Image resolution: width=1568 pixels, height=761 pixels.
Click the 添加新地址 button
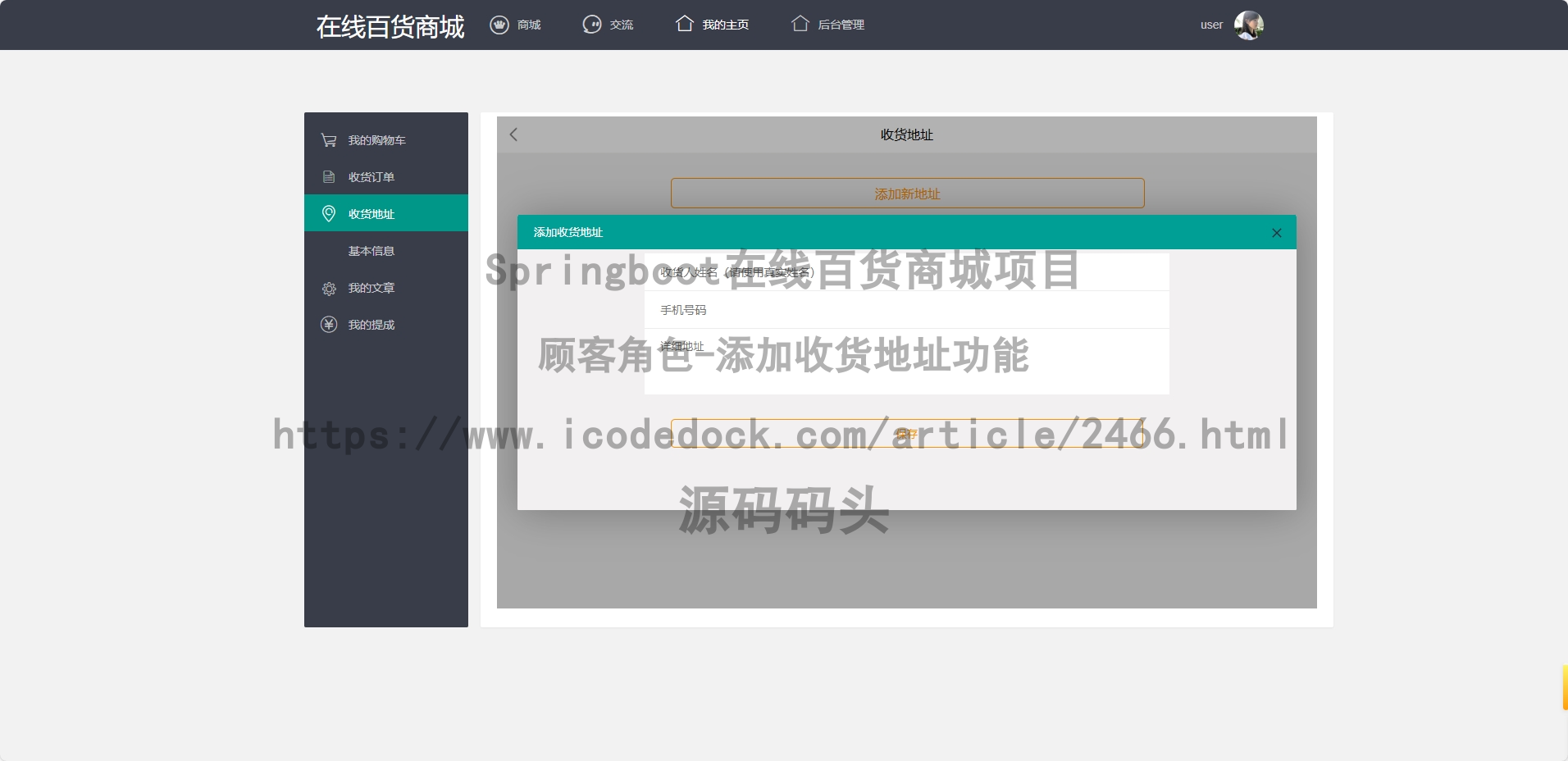pos(907,194)
